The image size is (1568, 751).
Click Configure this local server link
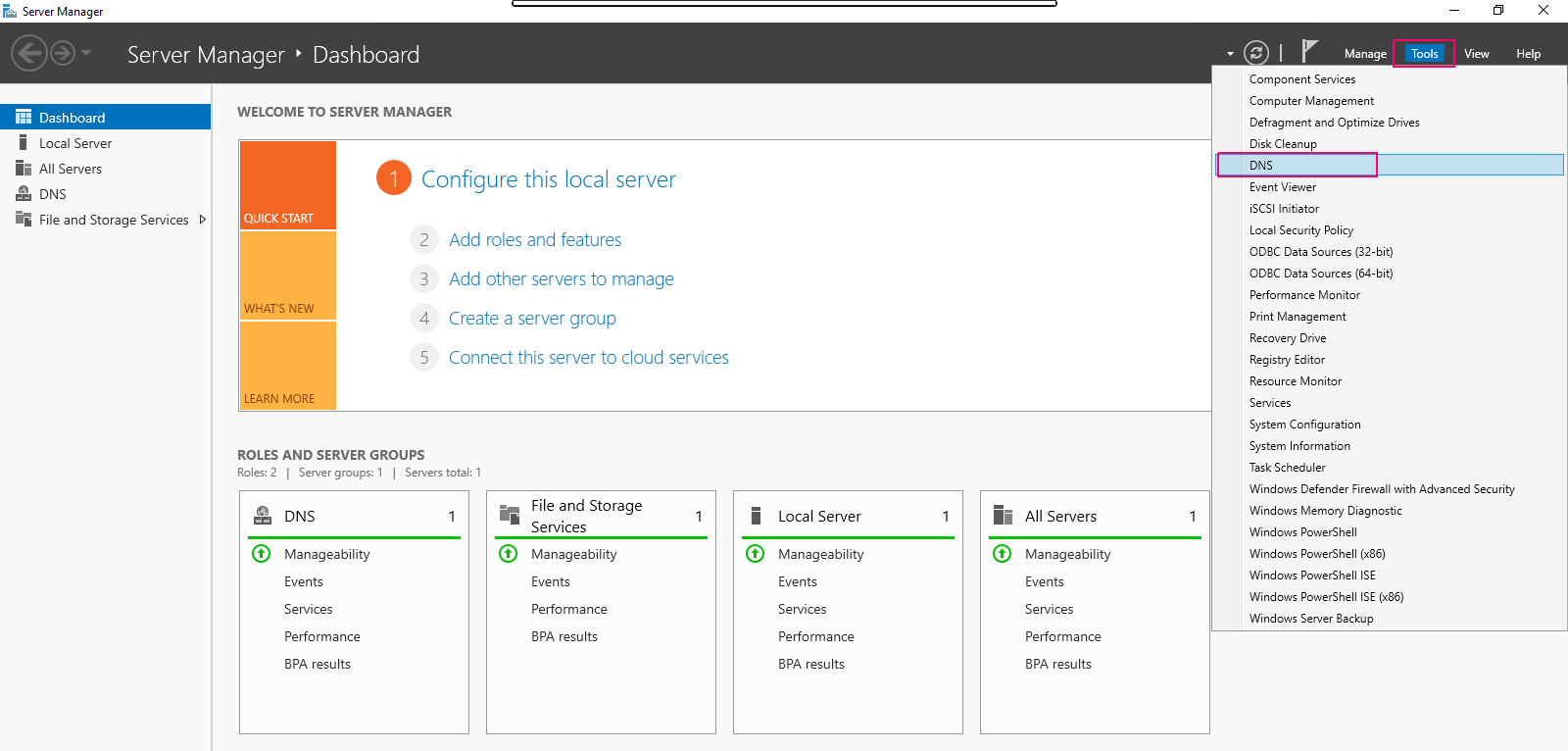coord(548,179)
